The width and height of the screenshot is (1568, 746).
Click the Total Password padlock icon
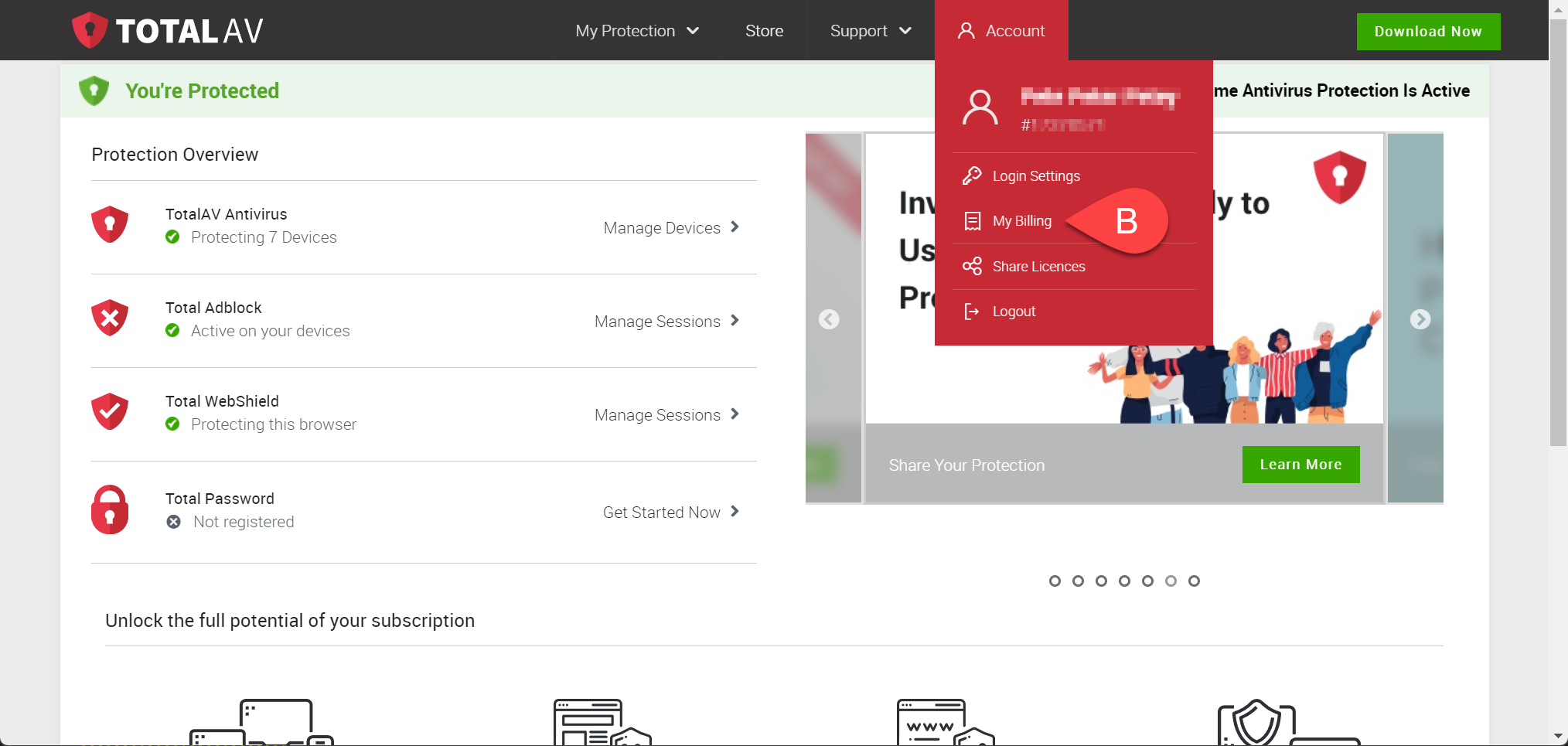tap(110, 509)
